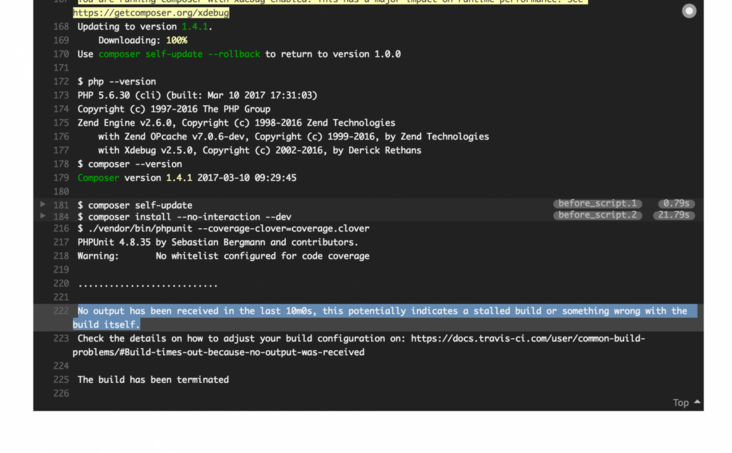
Task: Click line number 223
Action: click(x=61, y=338)
